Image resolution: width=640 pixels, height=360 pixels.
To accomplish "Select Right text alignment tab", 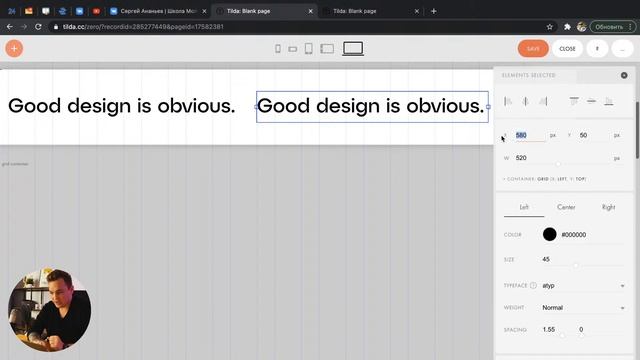I will click(x=608, y=207).
